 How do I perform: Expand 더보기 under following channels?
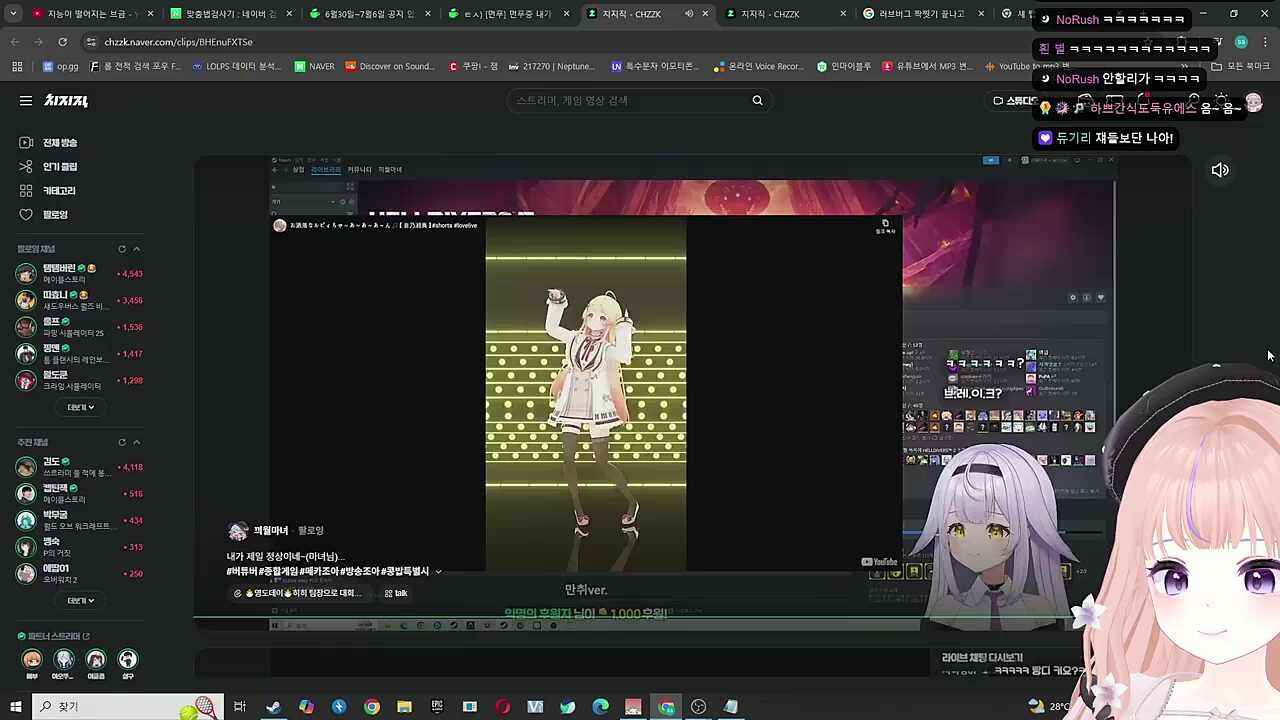80,407
